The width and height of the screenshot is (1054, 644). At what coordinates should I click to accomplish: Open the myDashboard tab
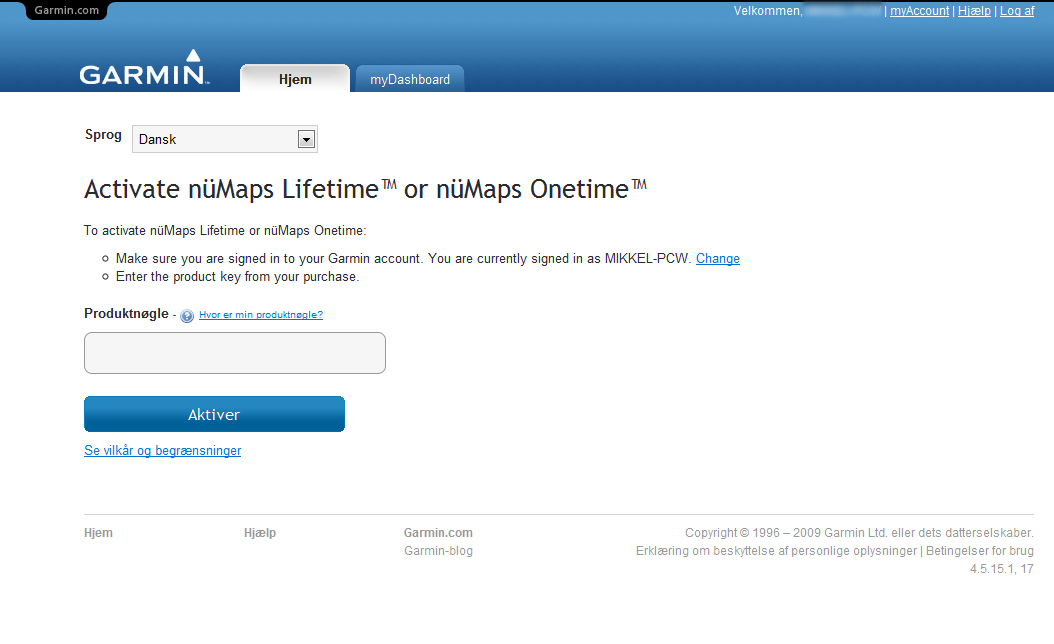(410, 79)
